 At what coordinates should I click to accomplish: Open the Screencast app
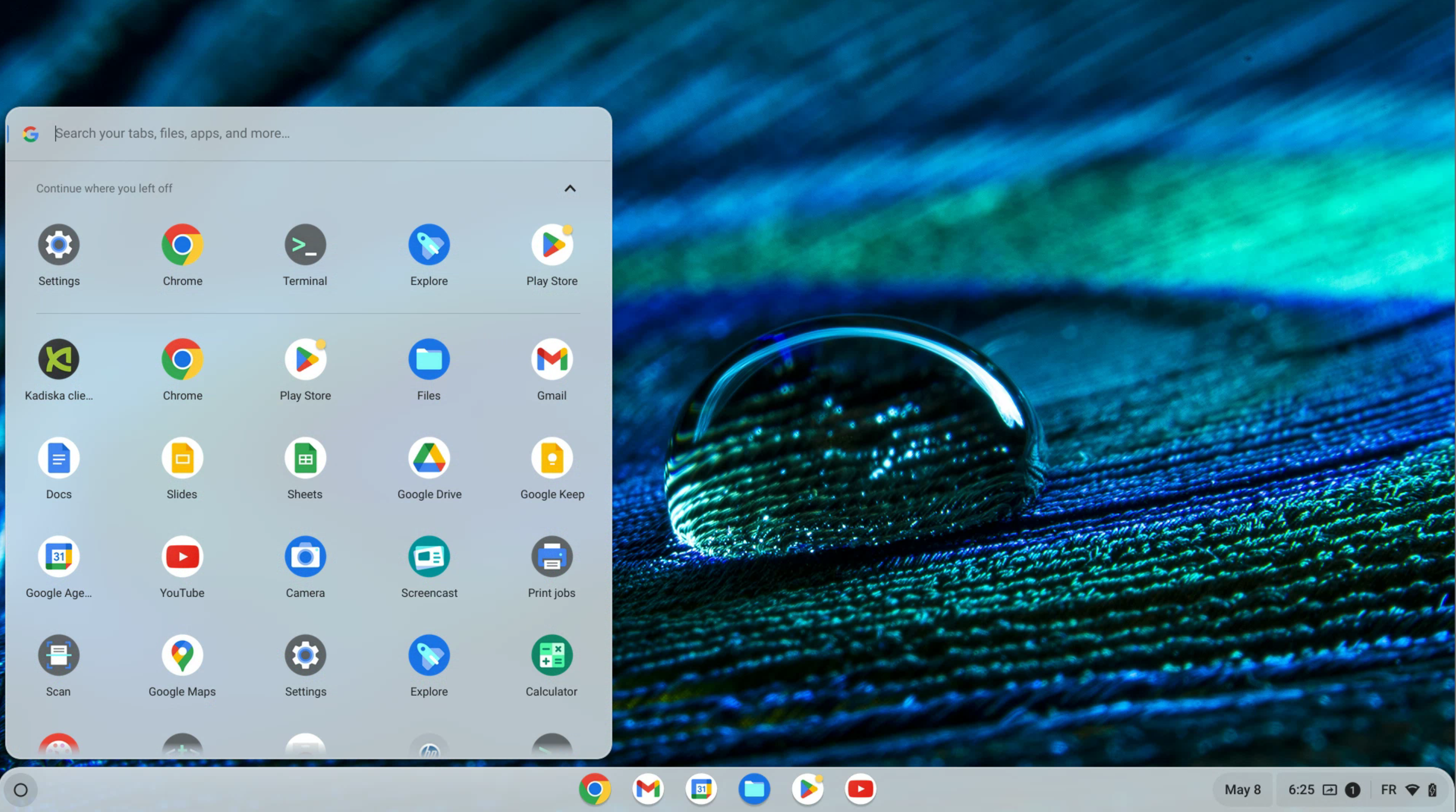click(x=429, y=557)
